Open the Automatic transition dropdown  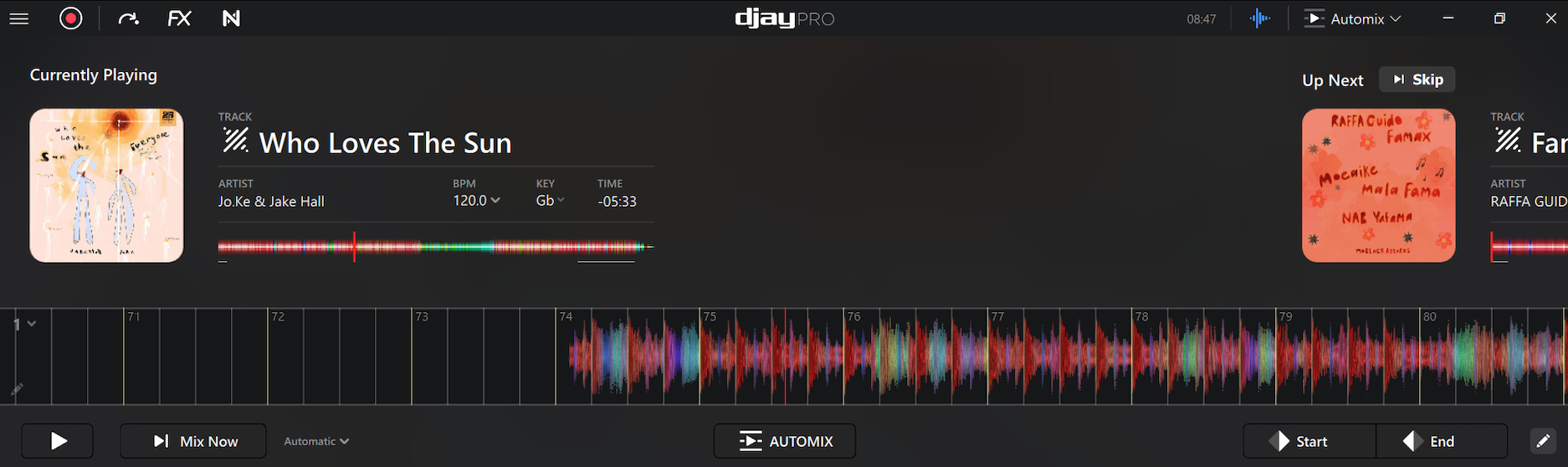pos(316,441)
